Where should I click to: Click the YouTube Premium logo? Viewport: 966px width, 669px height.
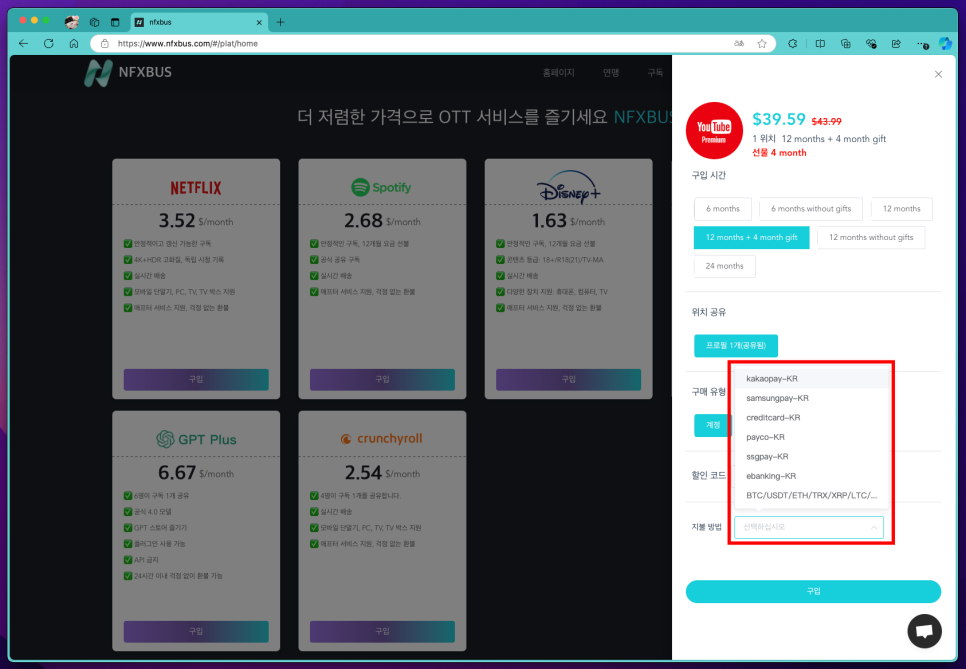click(714, 131)
